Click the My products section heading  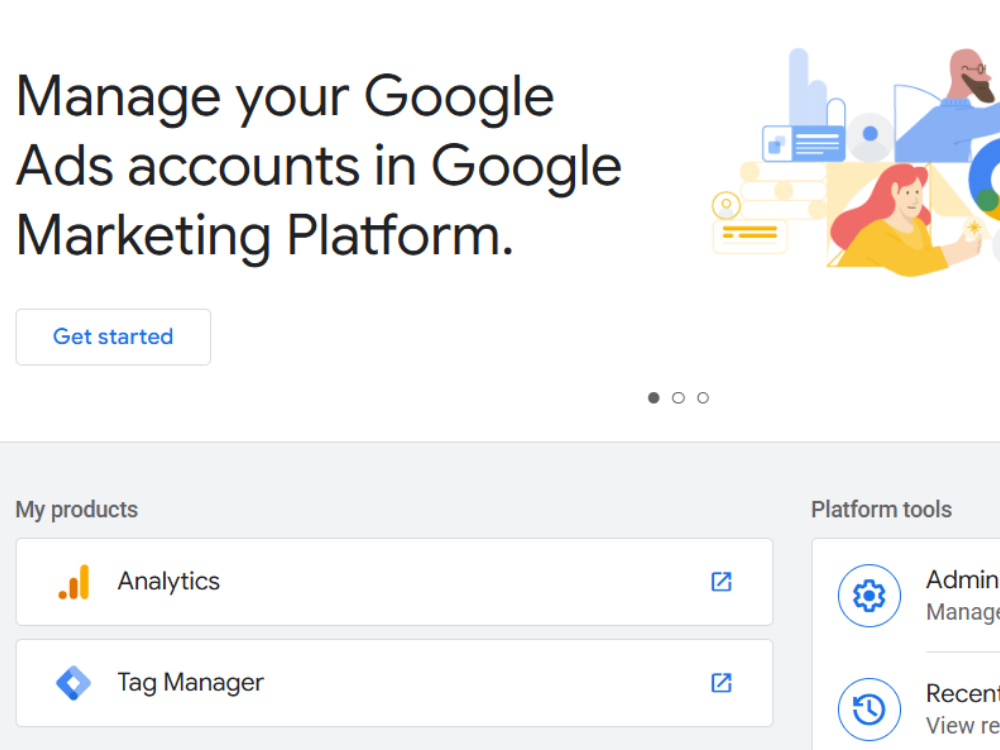coord(77,510)
